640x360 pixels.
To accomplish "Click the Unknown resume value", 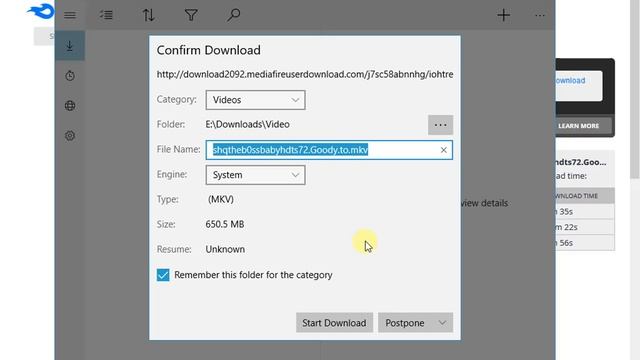I will point(225,249).
